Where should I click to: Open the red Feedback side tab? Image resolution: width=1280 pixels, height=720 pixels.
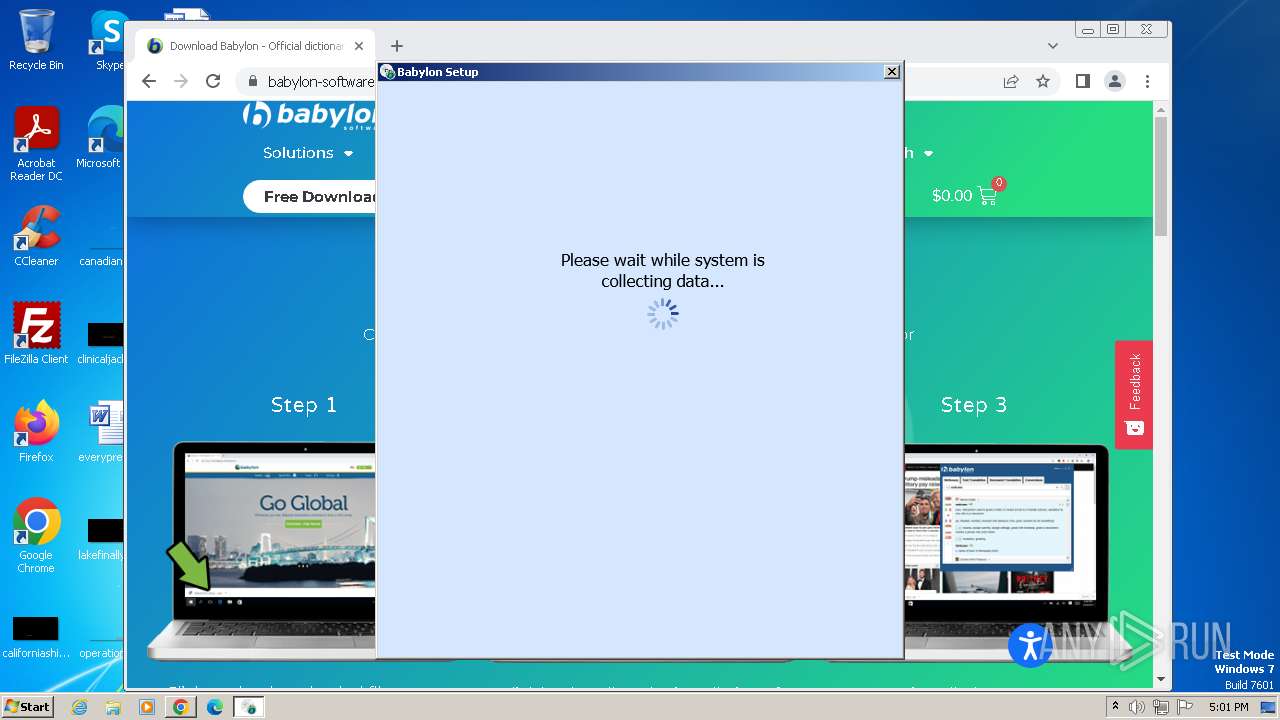tap(1134, 394)
